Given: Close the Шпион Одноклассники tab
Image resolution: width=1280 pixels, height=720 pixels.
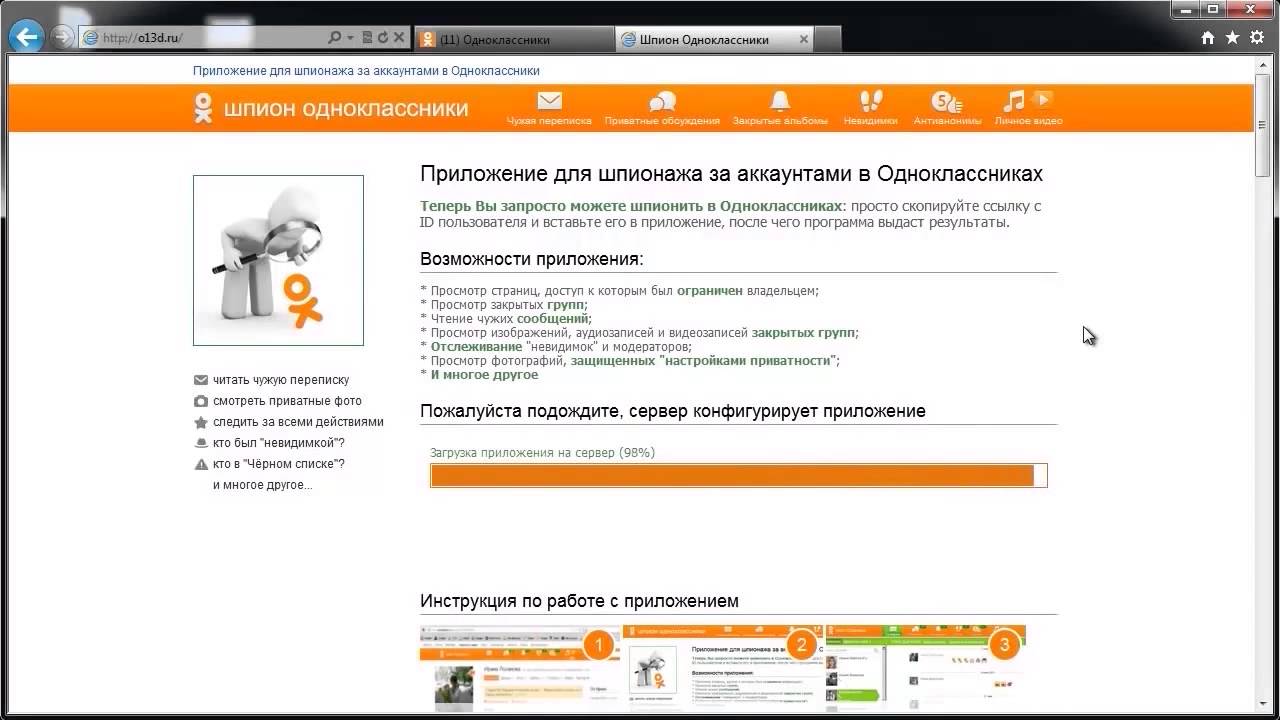Looking at the screenshot, I should [x=804, y=40].
